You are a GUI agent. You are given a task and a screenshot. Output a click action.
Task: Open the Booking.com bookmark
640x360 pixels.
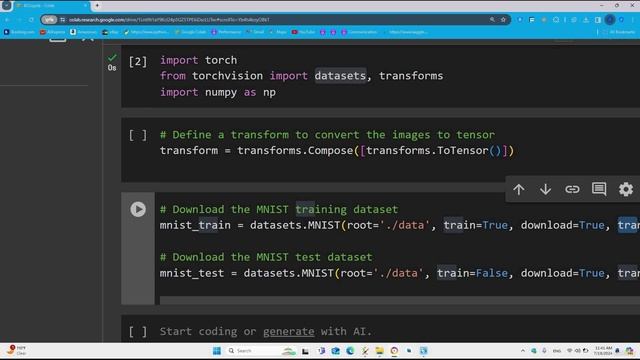click(19, 32)
